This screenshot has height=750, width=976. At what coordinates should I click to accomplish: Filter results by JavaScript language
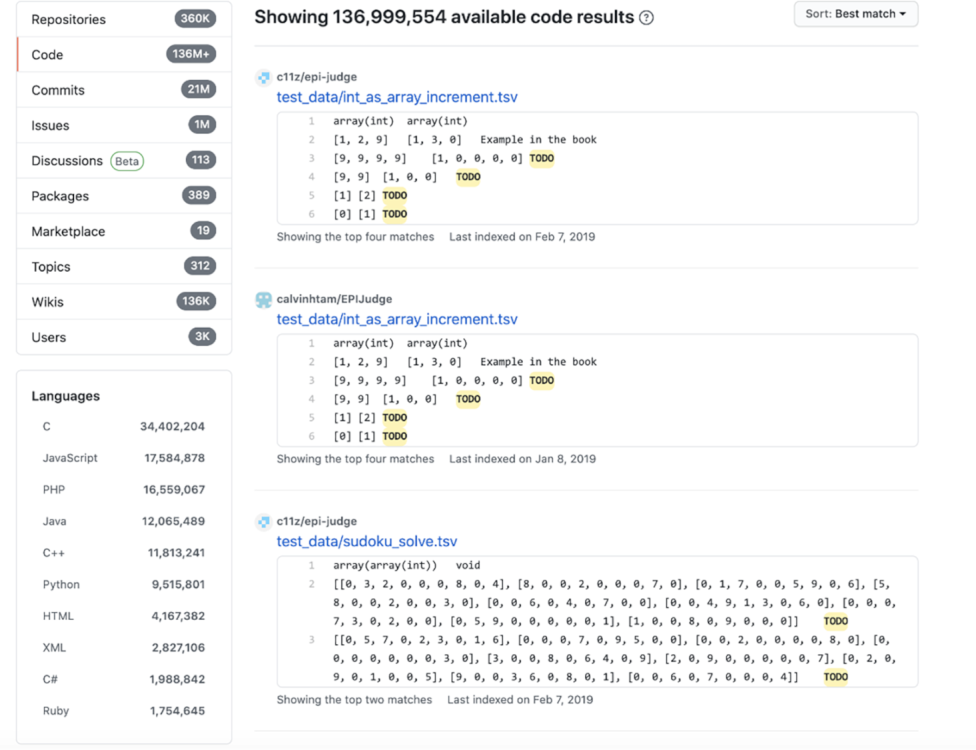[70, 458]
